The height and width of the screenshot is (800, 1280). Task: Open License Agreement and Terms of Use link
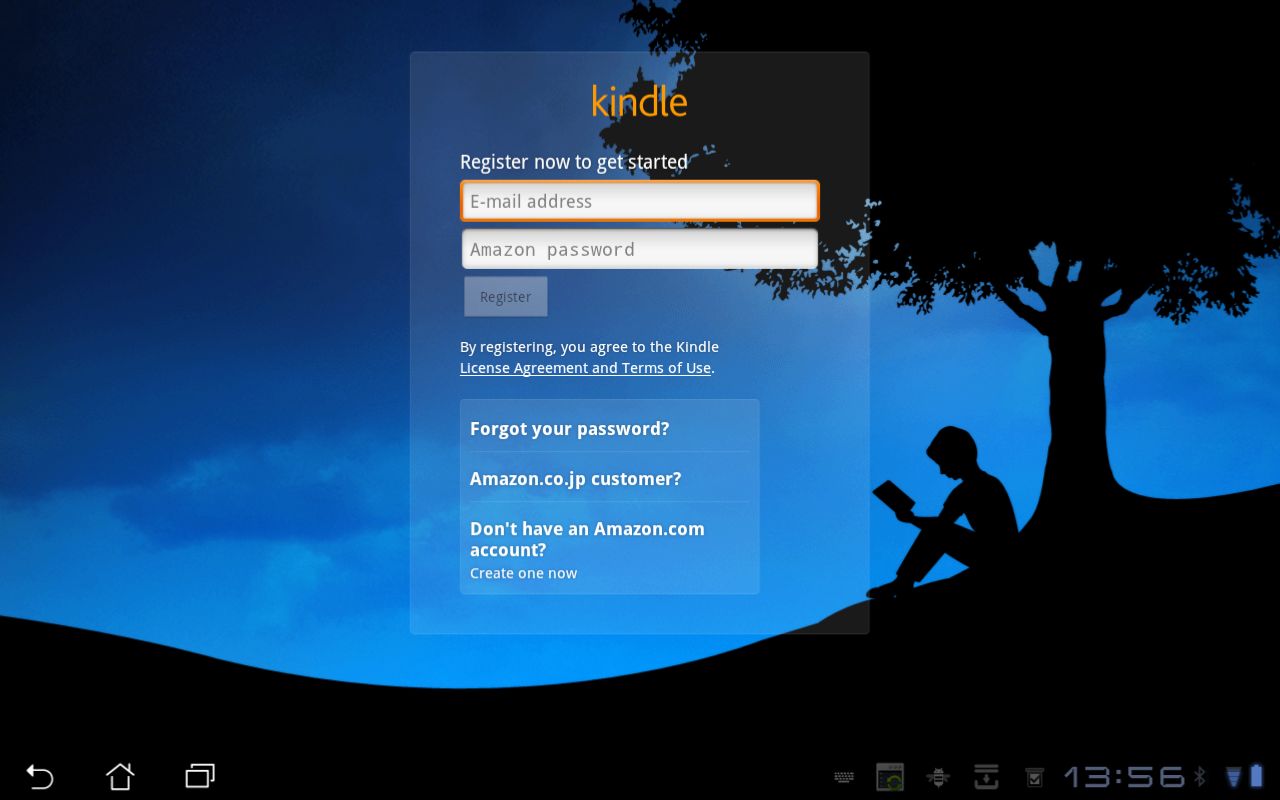click(585, 368)
